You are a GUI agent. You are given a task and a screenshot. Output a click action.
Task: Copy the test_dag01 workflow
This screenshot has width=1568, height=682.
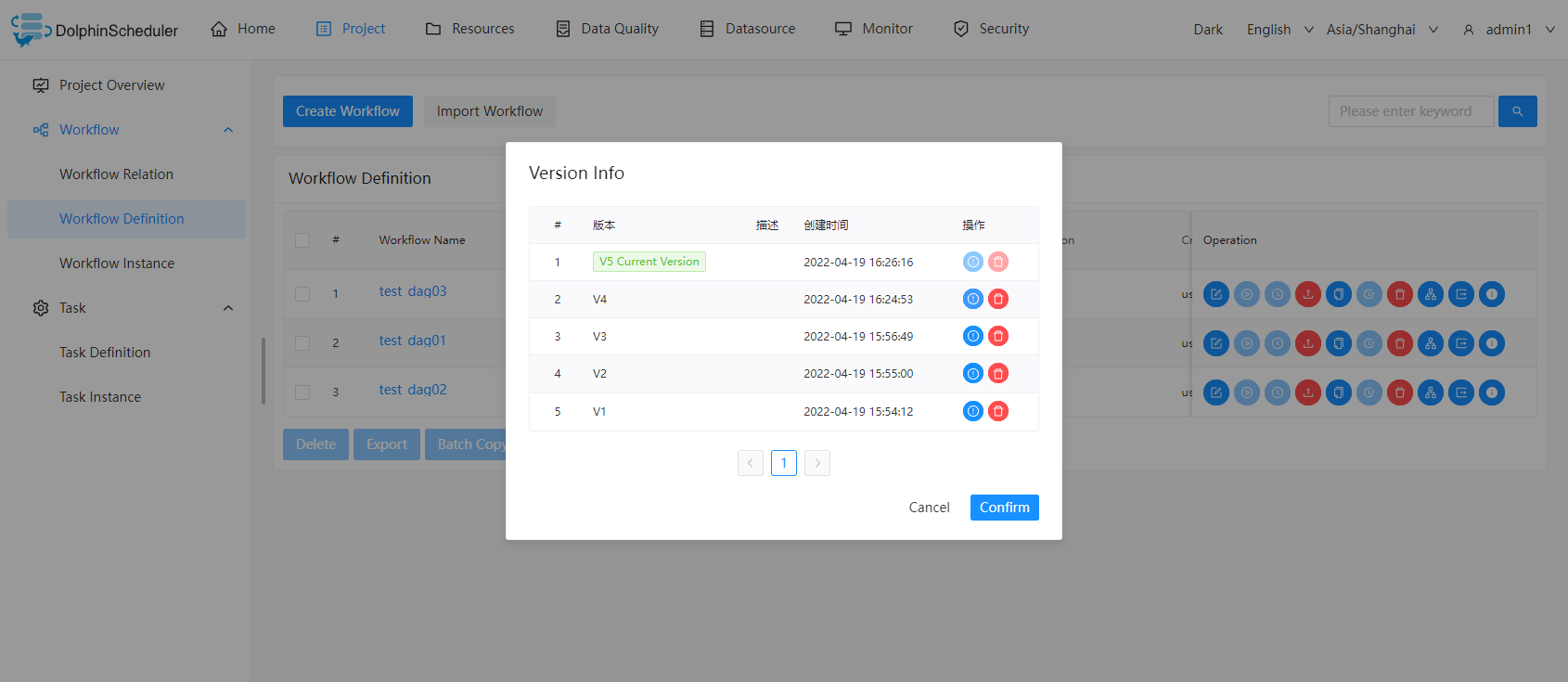(x=1339, y=343)
